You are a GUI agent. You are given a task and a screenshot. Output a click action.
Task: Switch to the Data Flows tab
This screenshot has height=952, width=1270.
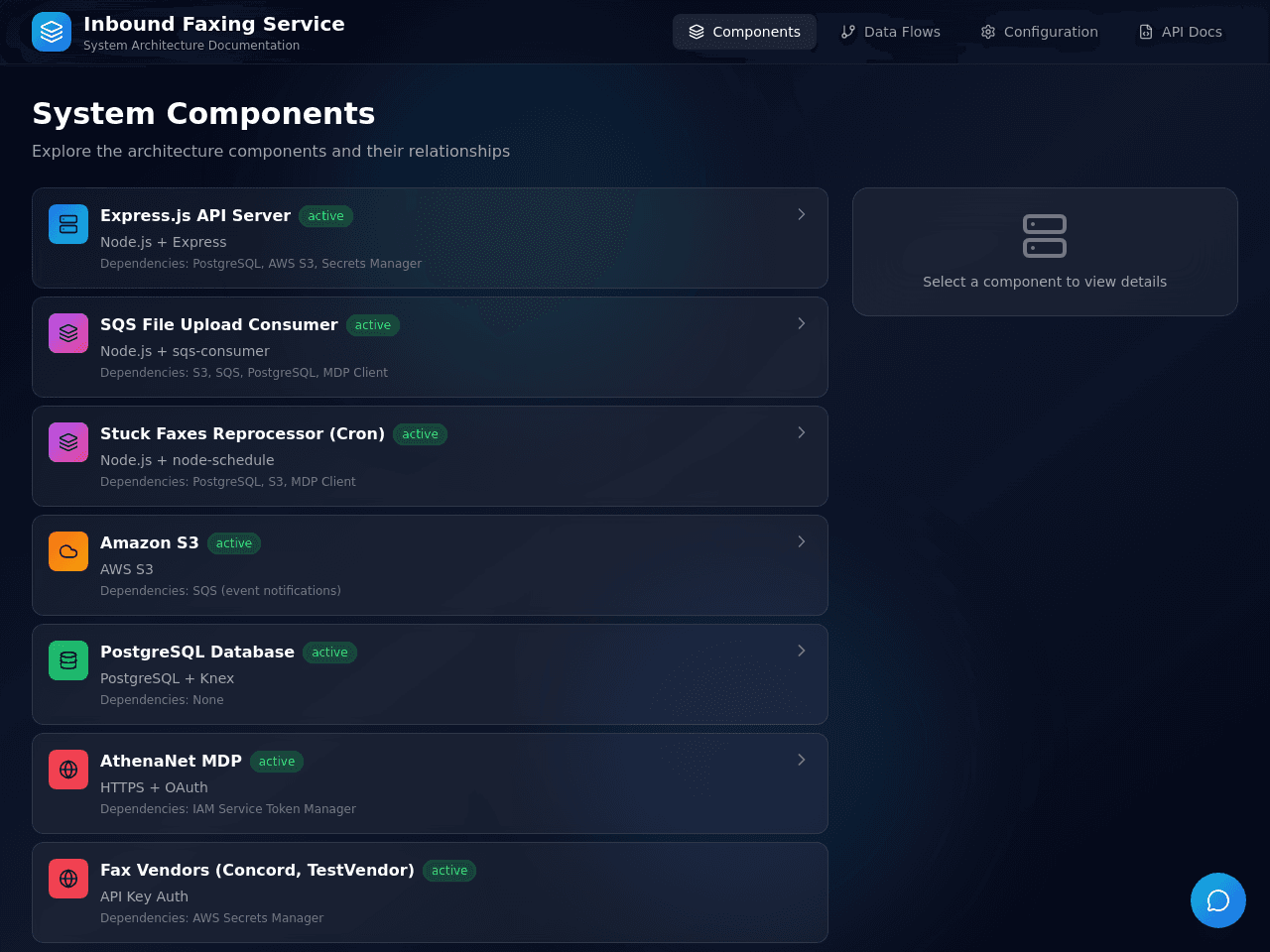[x=890, y=32]
